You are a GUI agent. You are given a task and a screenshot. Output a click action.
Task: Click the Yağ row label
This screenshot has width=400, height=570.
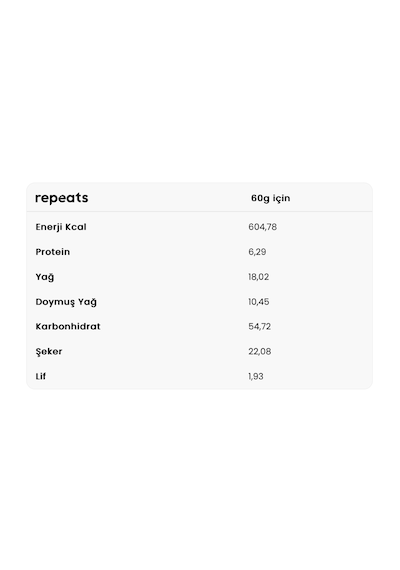[45, 277]
